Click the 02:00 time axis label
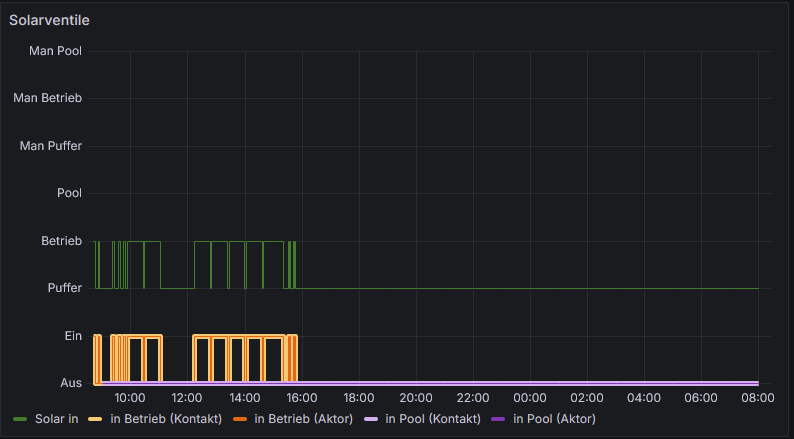This screenshot has width=794, height=439. click(x=587, y=398)
